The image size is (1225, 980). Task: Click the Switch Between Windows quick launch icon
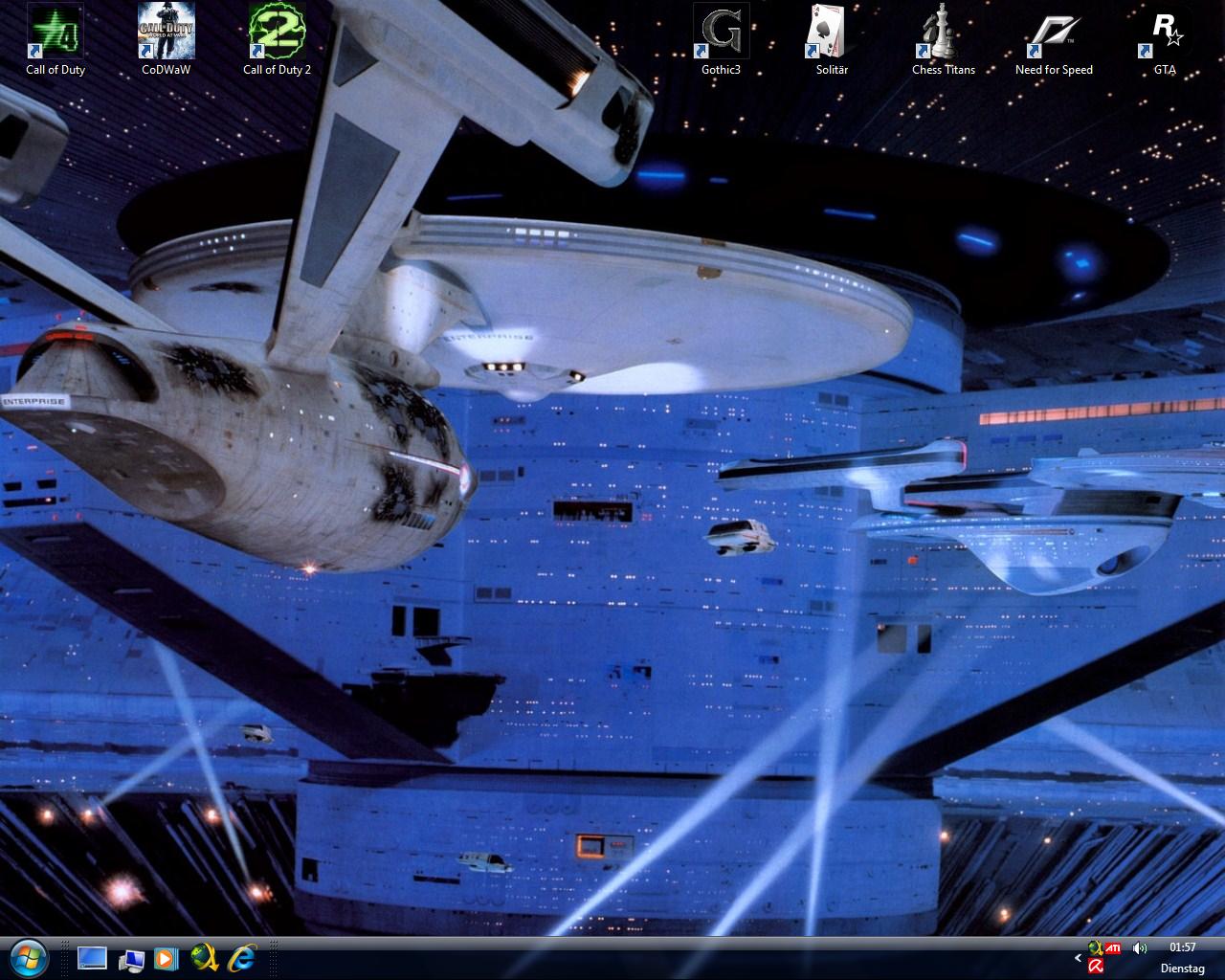point(130,958)
